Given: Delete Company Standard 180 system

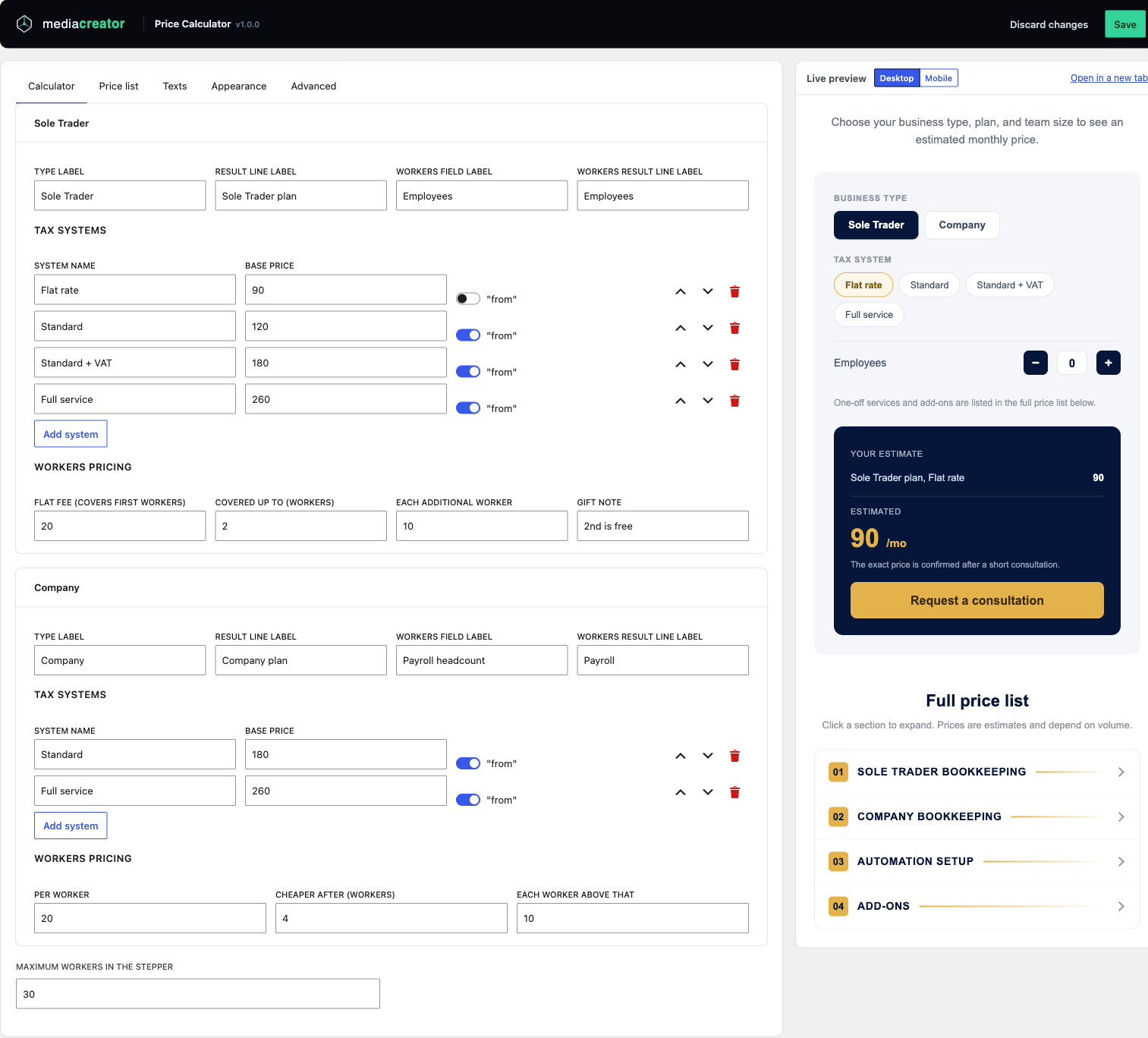Looking at the screenshot, I should [x=734, y=756].
